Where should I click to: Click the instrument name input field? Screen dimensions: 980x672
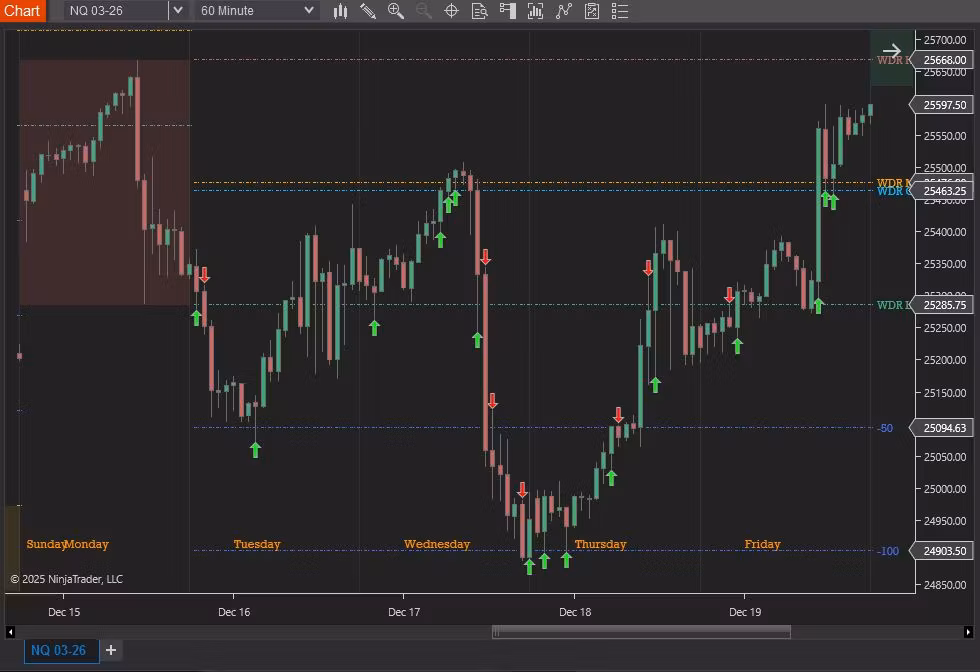click(115, 11)
